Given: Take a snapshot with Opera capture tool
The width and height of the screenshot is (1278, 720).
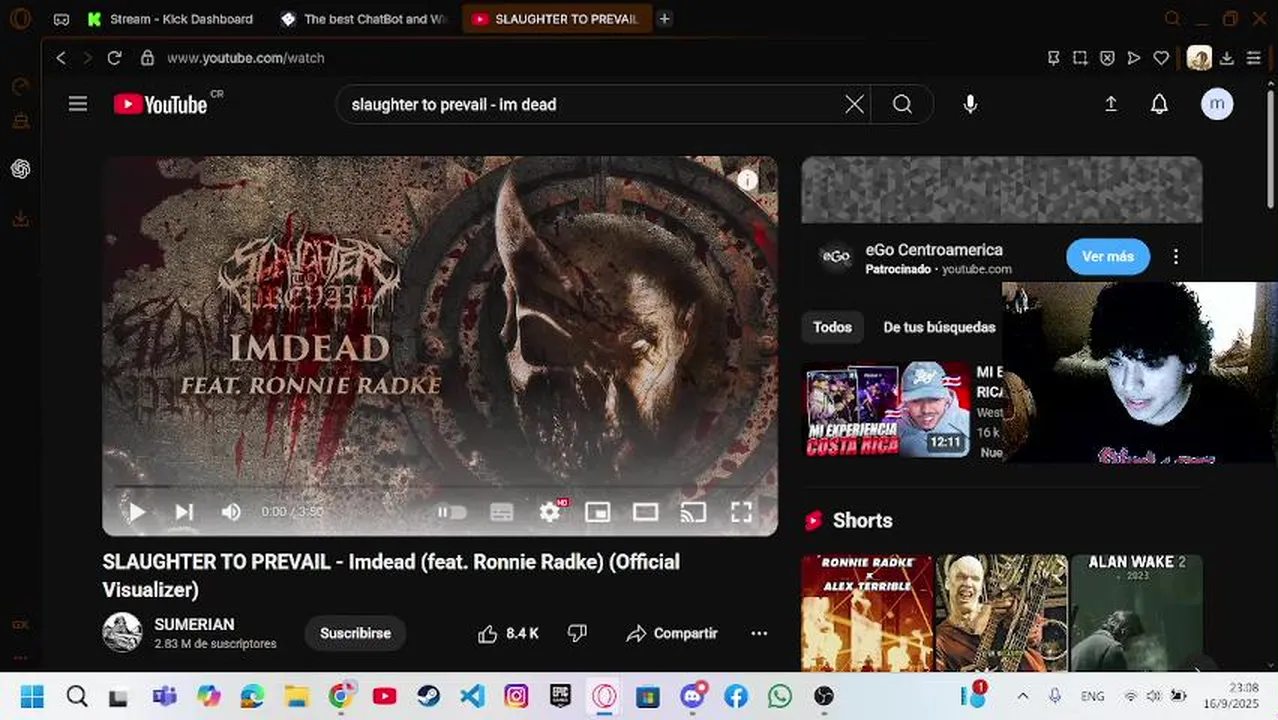Looking at the screenshot, I should [x=1080, y=58].
